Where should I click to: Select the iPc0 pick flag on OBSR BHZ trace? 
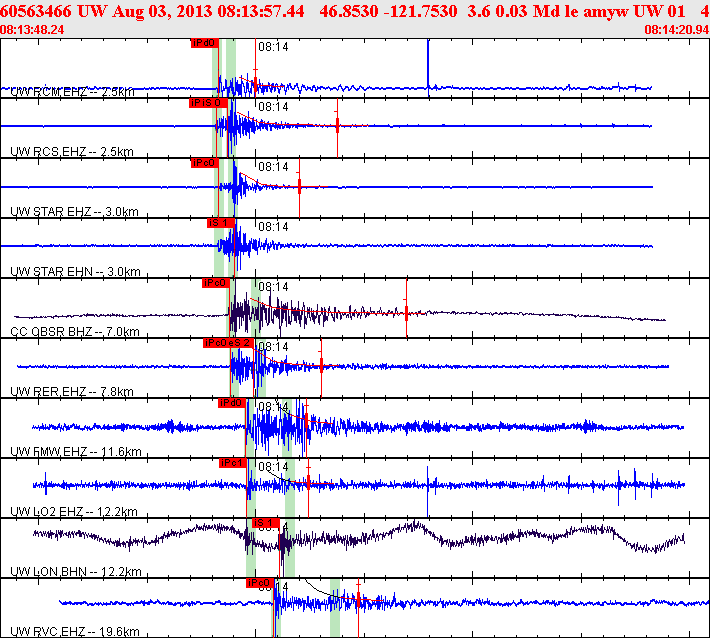pyautogui.click(x=216, y=283)
